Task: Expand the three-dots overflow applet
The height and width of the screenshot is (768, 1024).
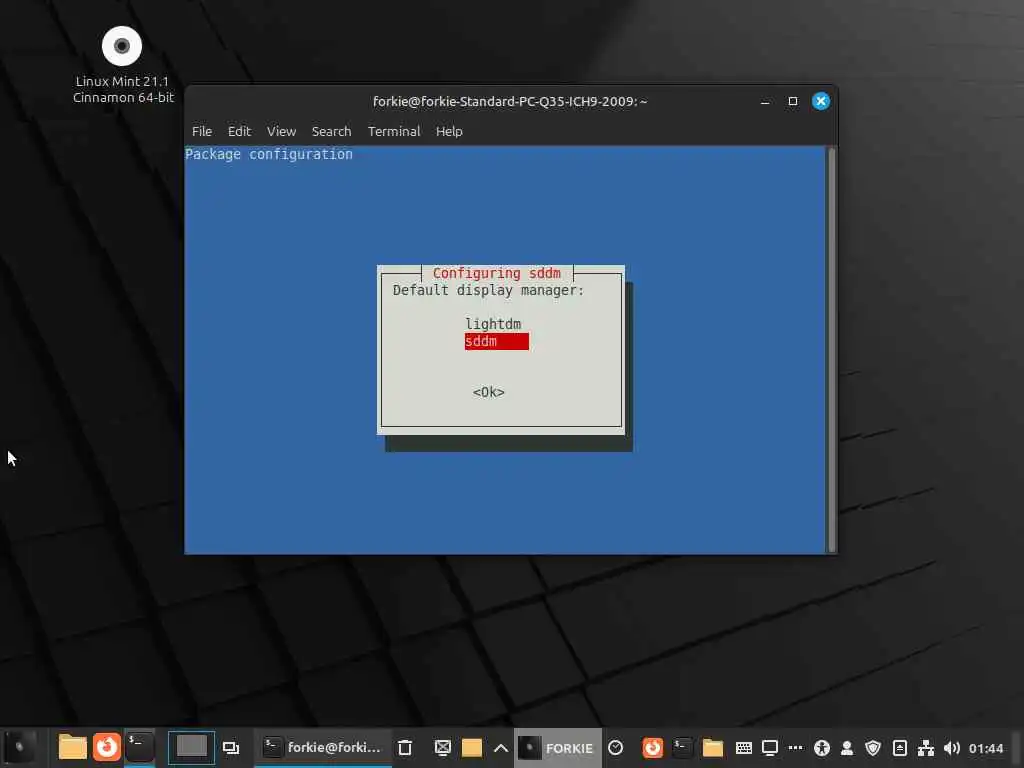Action: coord(795,747)
